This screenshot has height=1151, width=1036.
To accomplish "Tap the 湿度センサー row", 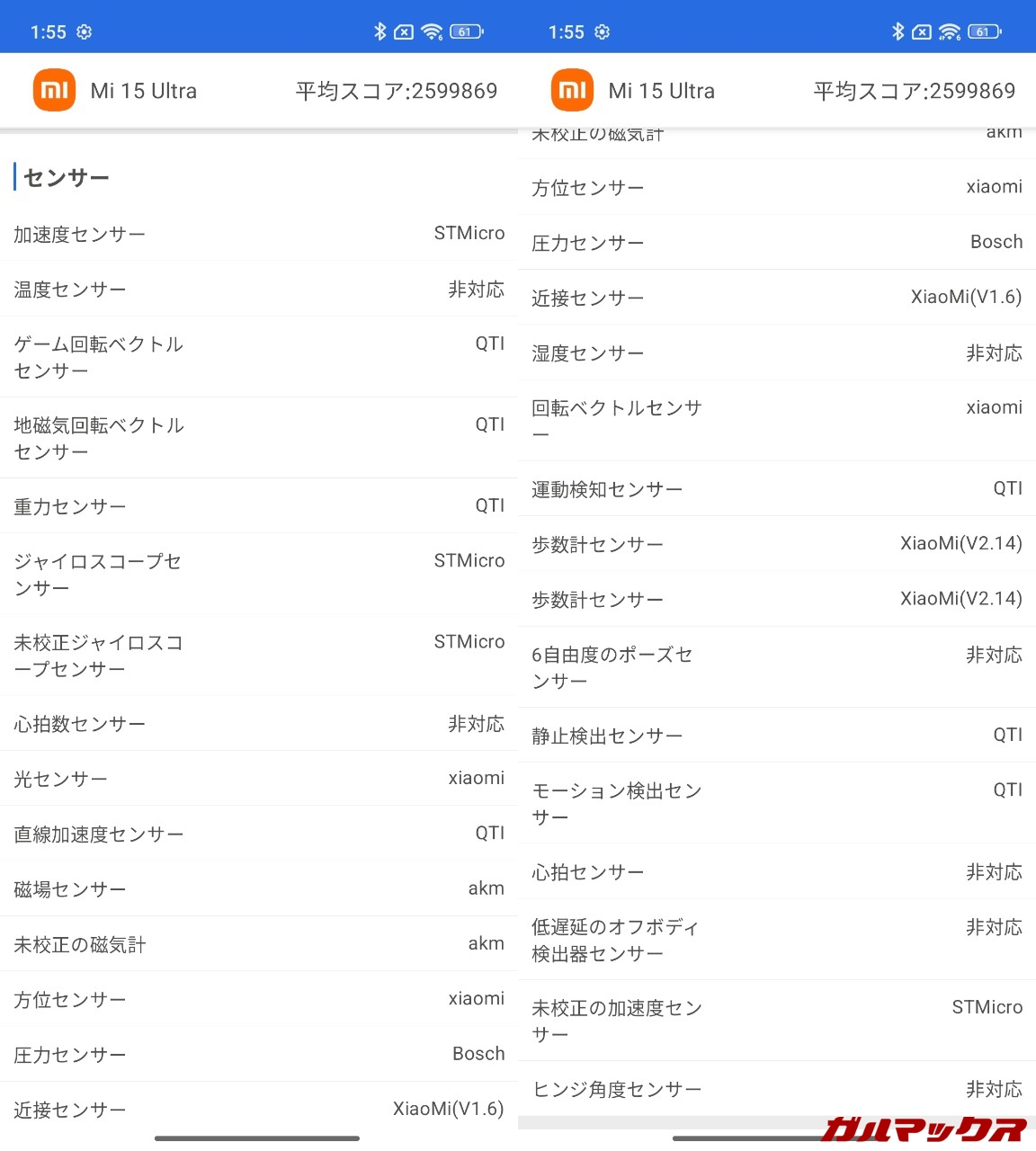I will (x=777, y=353).
